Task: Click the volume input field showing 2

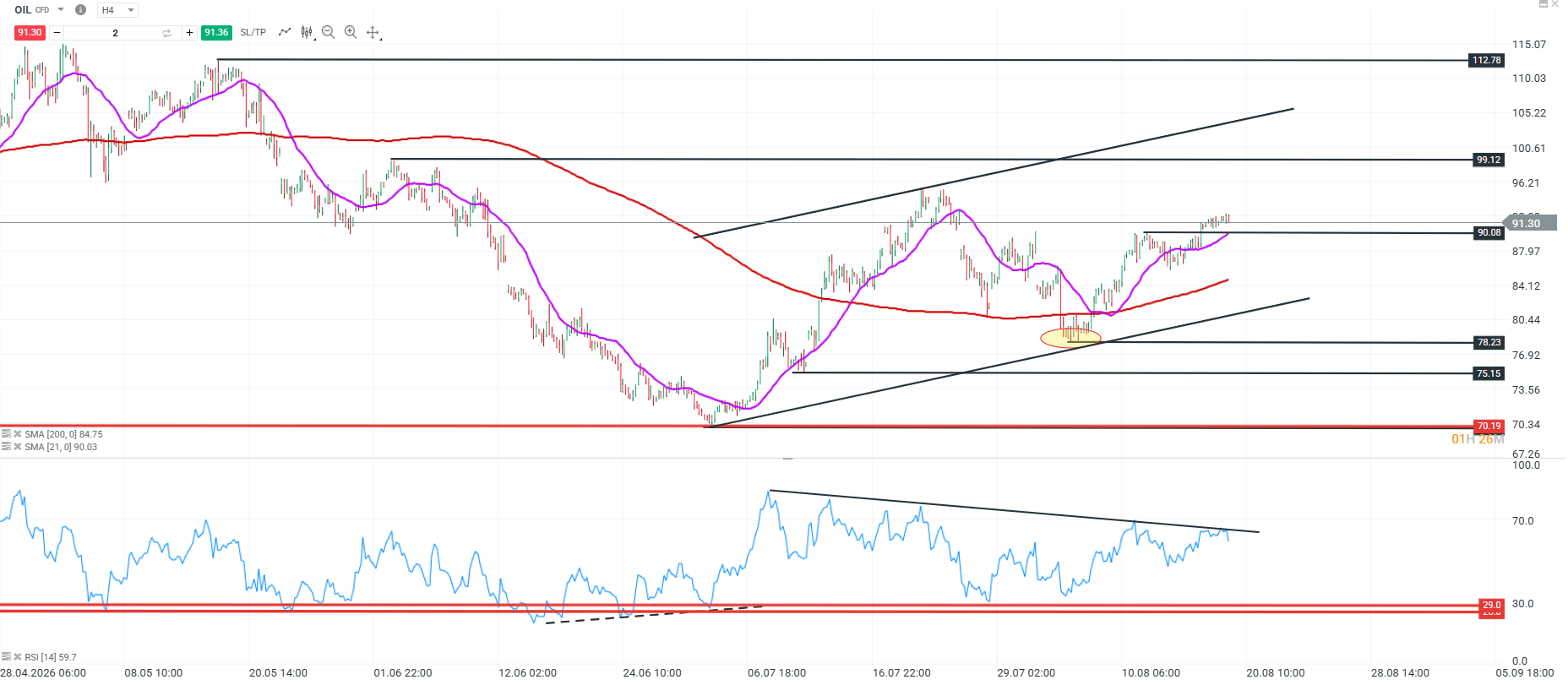Action: click(116, 33)
